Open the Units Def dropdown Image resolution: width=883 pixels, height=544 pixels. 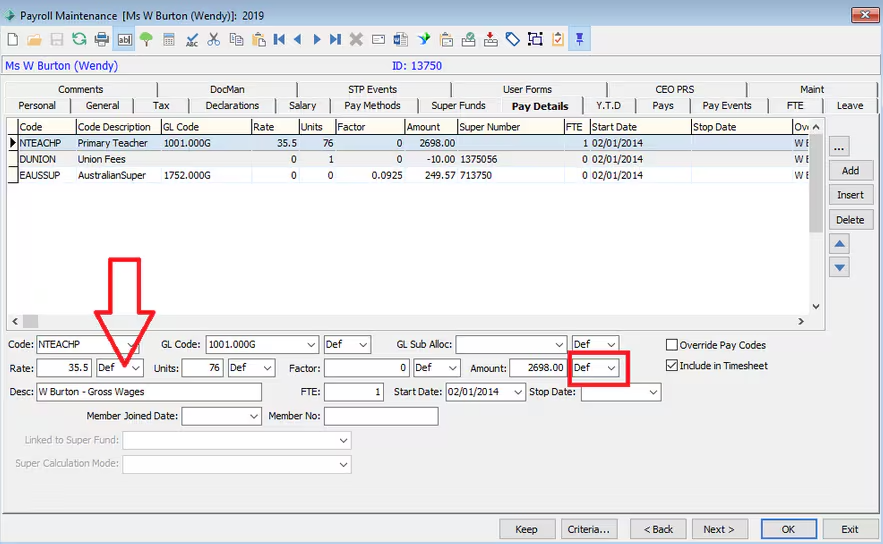[267, 368]
